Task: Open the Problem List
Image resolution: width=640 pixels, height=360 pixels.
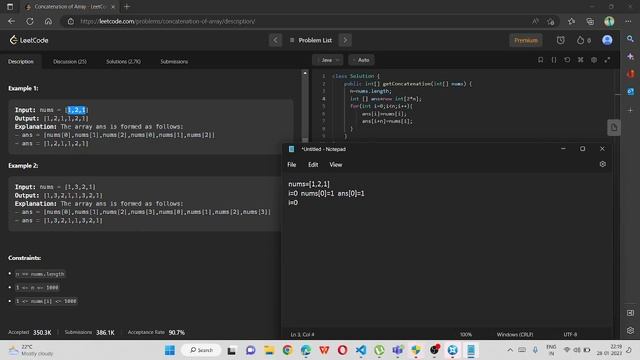Action: coord(311,40)
